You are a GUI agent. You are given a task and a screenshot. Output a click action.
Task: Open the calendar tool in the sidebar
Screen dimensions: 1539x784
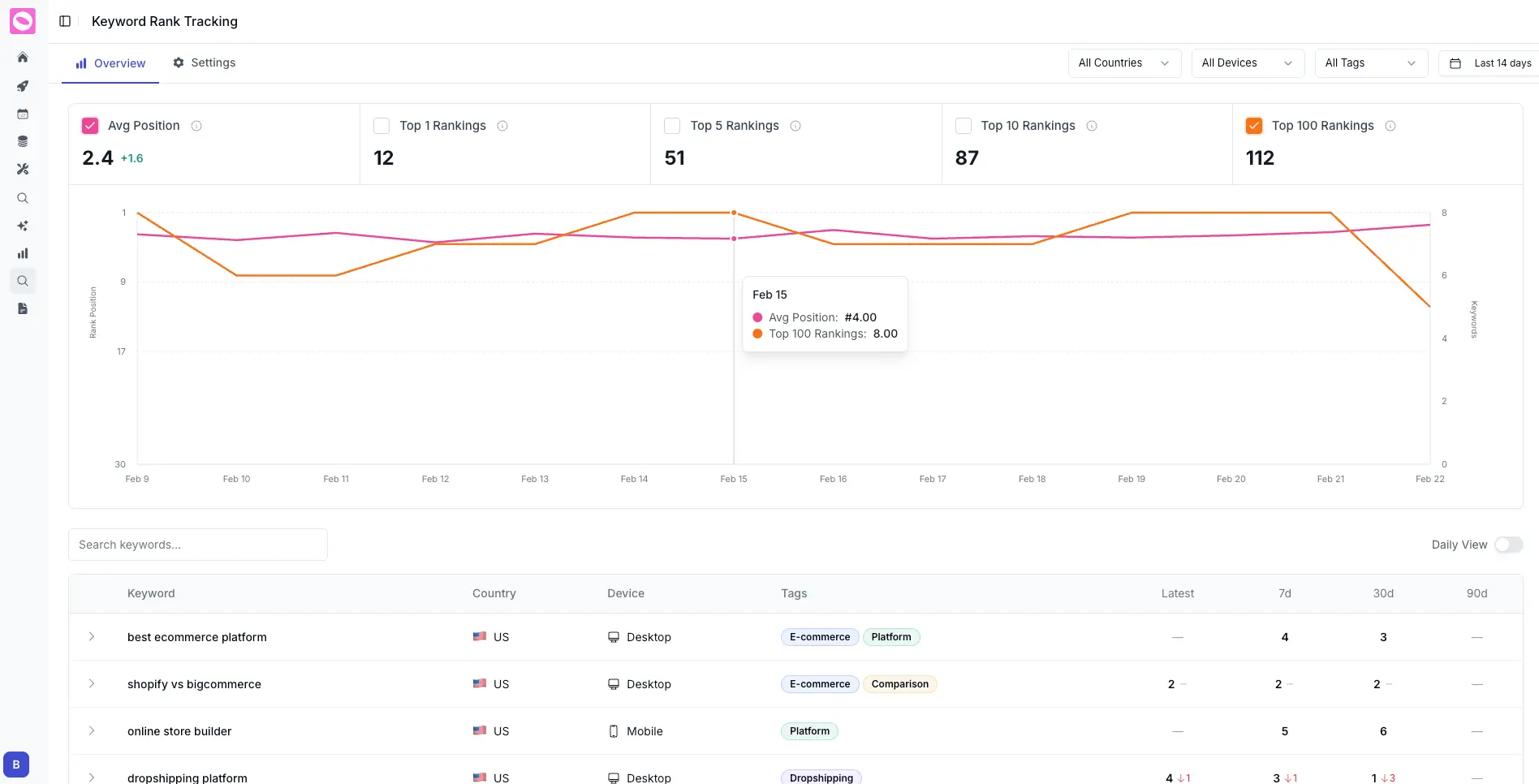click(22, 114)
